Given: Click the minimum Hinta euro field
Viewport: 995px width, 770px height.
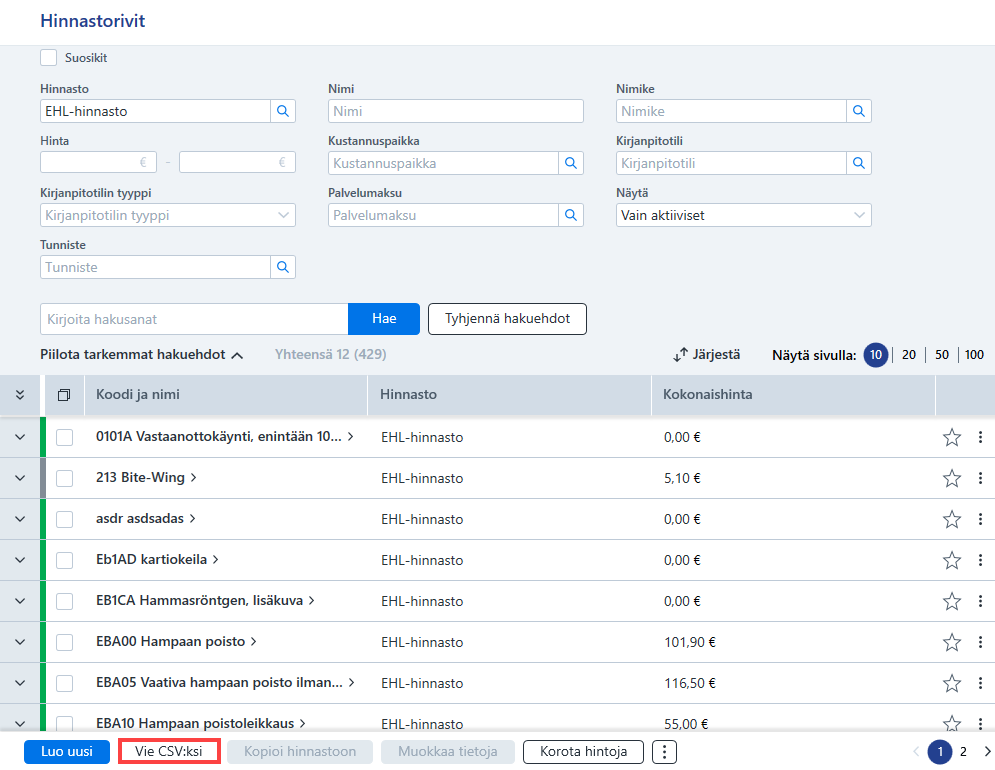Looking at the screenshot, I should point(98,163).
